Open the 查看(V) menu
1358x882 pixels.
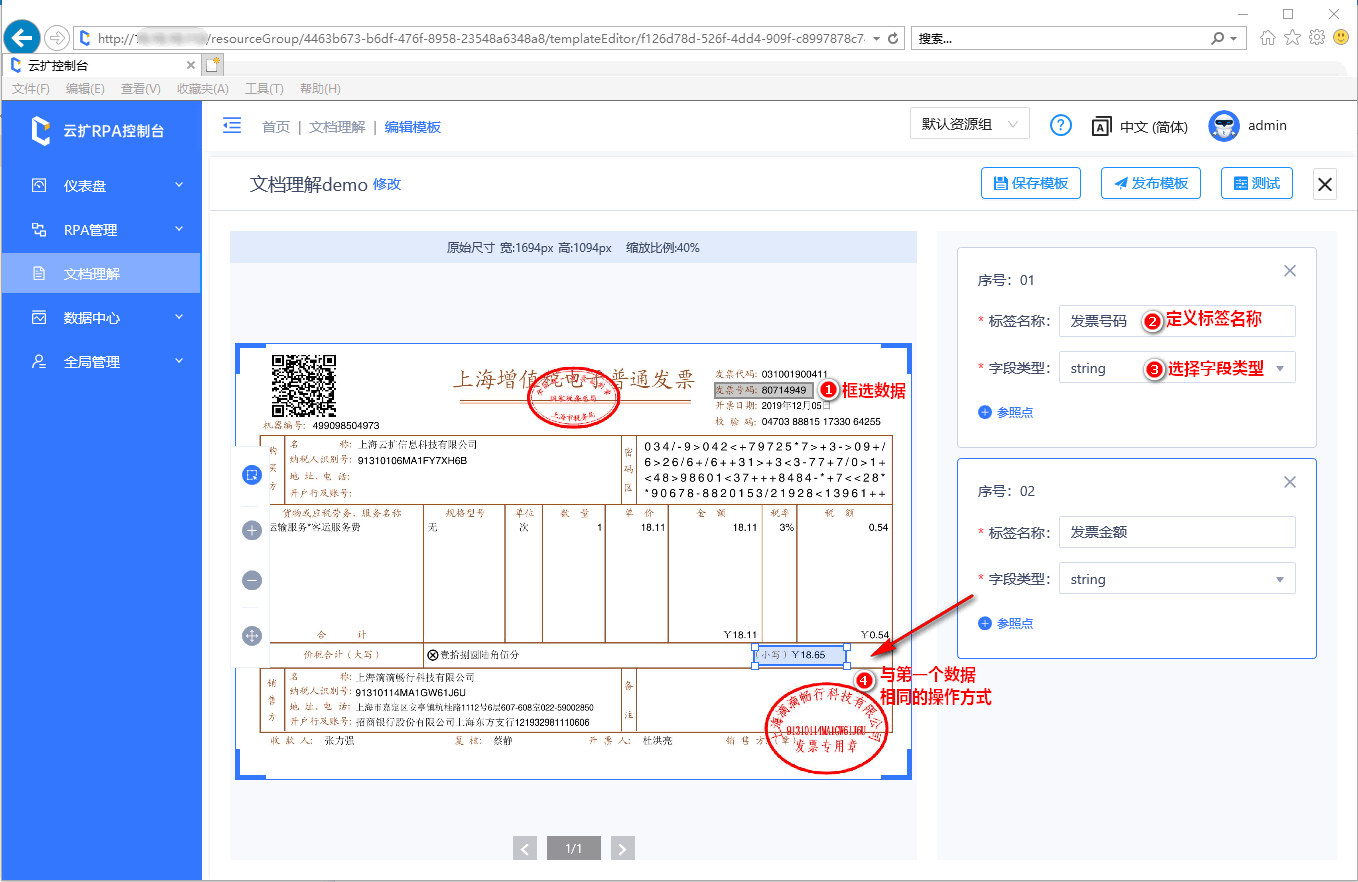pyautogui.click(x=141, y=89)
